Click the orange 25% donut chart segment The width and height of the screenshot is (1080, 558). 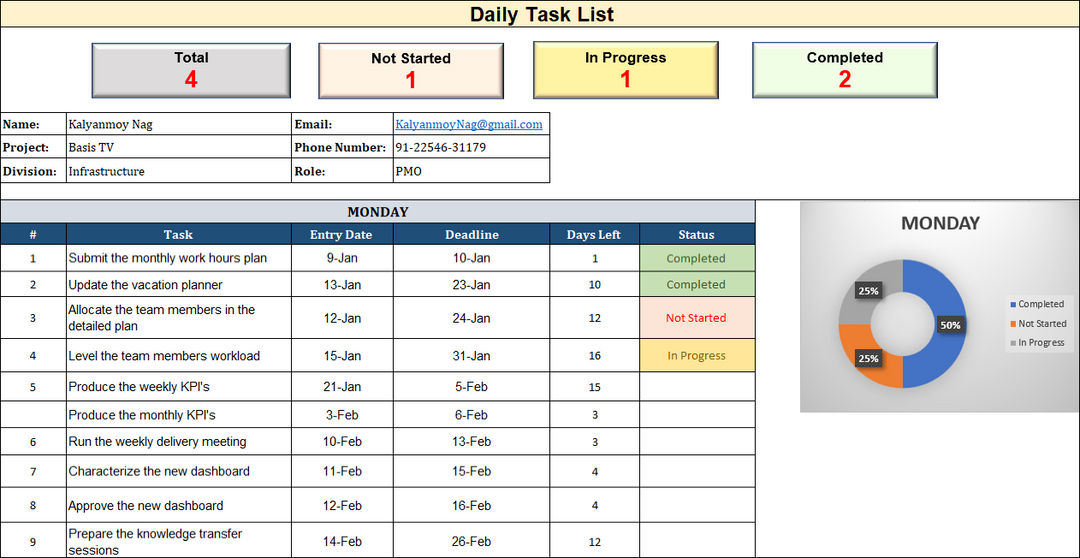863,360
